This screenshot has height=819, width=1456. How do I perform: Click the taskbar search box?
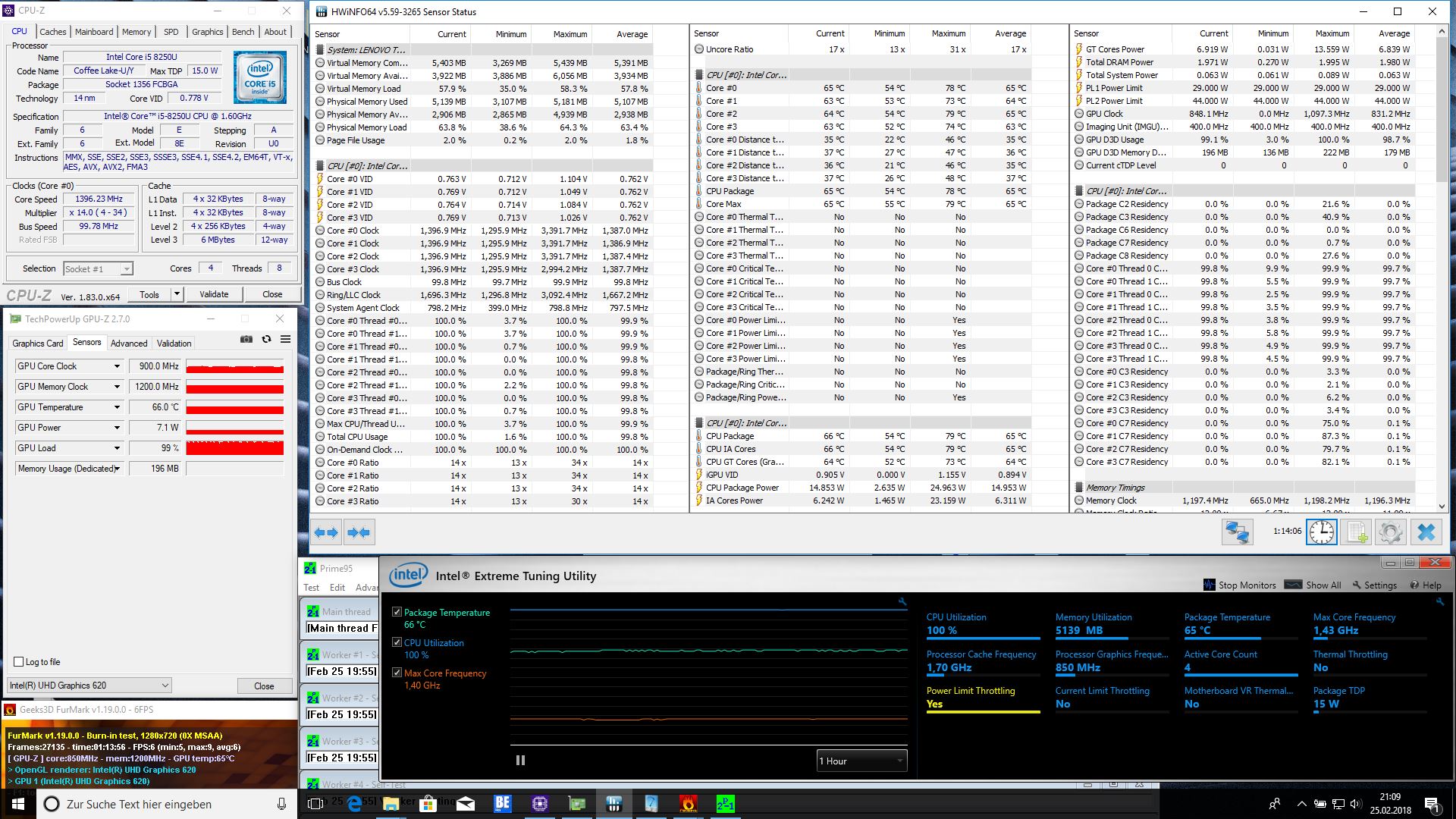click(x=167, y=804)
